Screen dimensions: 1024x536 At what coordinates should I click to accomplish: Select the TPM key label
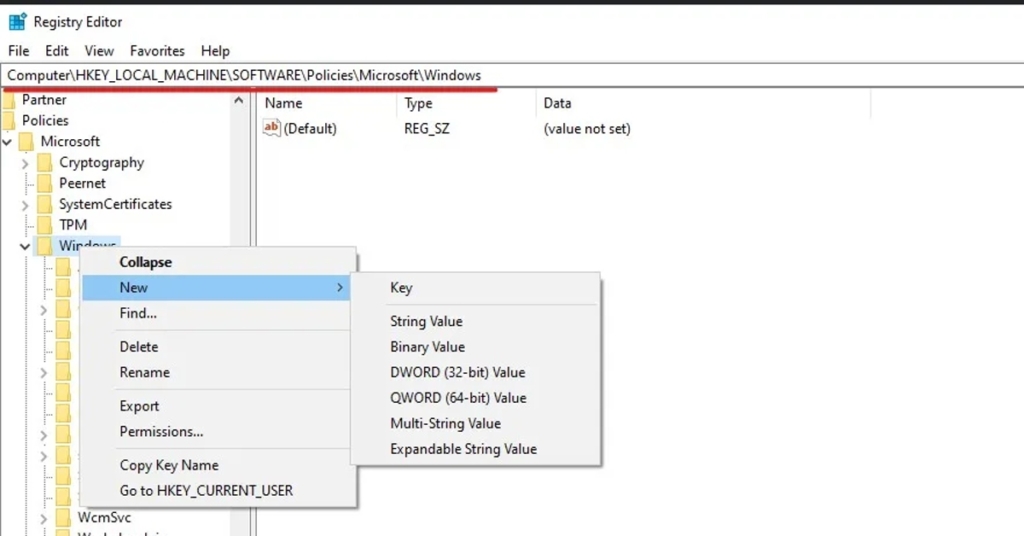(73, 225)
